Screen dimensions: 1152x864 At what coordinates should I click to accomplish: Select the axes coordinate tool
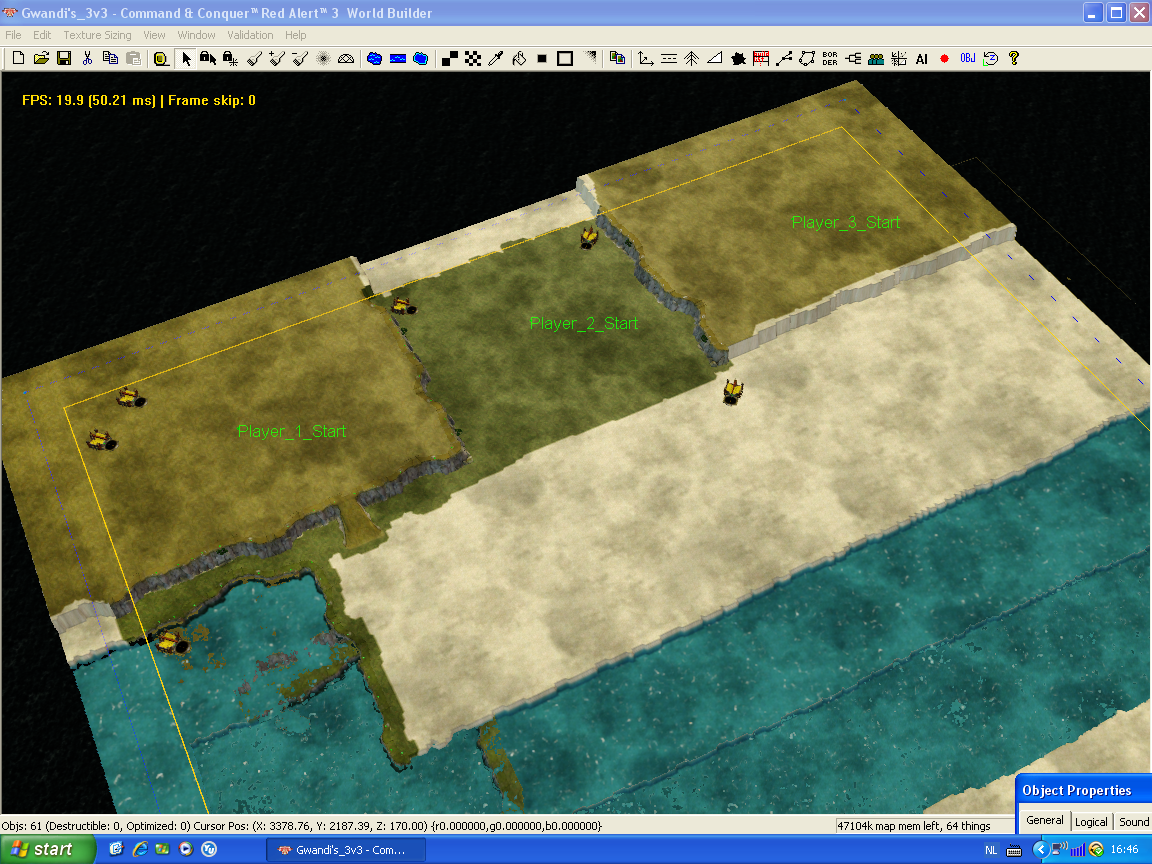click(x=646, y=58)
